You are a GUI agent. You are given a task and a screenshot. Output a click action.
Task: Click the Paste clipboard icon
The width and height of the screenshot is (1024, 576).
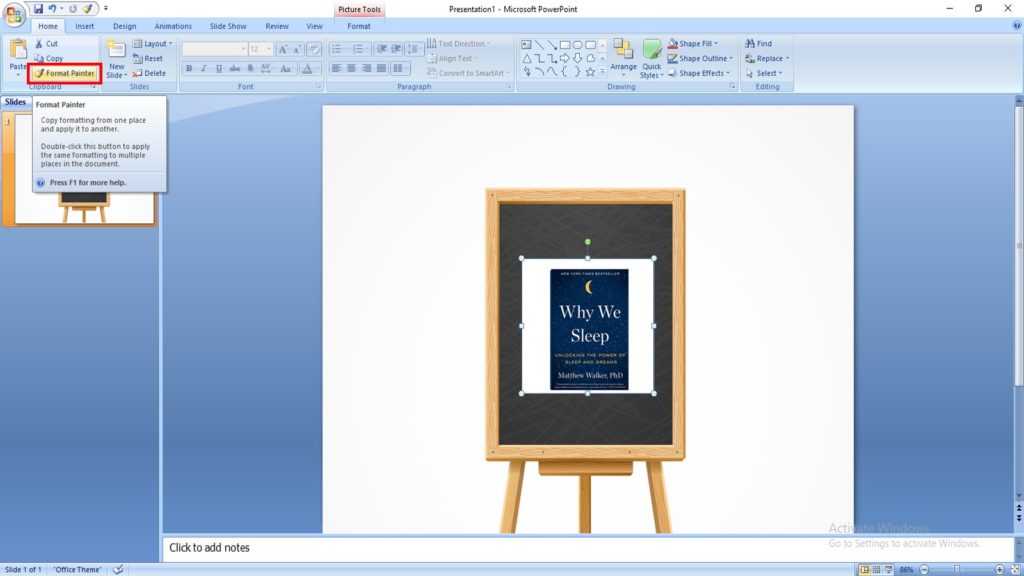click(x=18, y=50)
